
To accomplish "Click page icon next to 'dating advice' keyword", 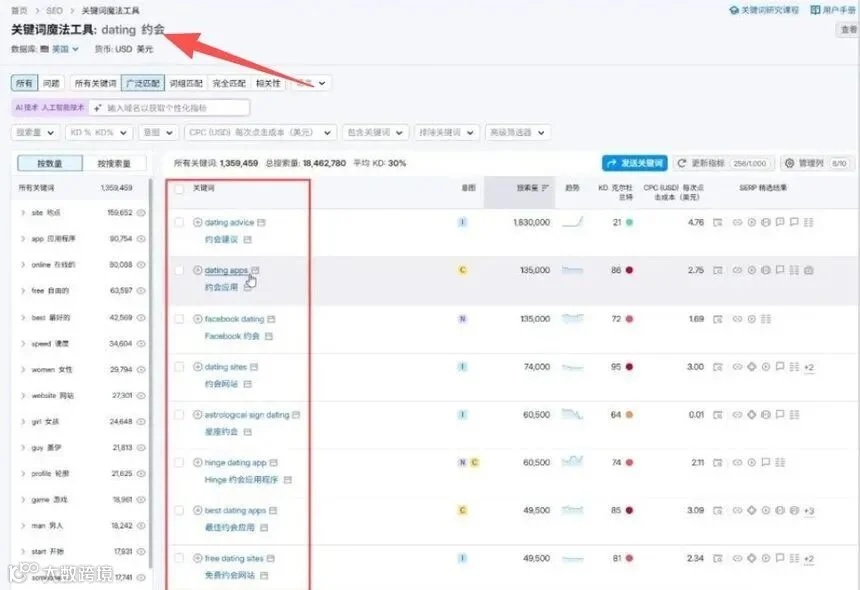I will pos(262,222).
